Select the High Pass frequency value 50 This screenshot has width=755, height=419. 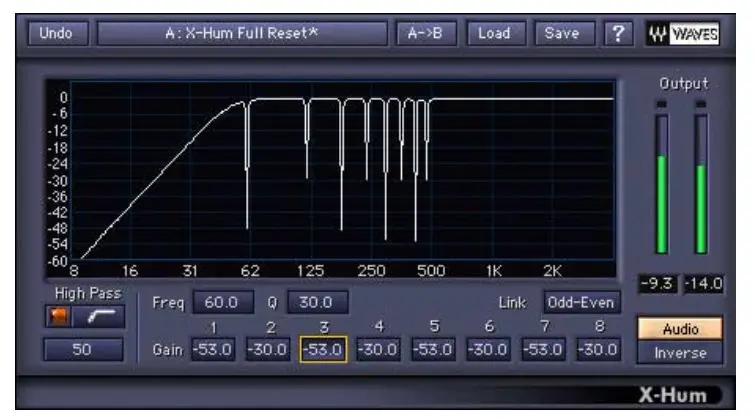pyautogui.click(x=83, y=349)
